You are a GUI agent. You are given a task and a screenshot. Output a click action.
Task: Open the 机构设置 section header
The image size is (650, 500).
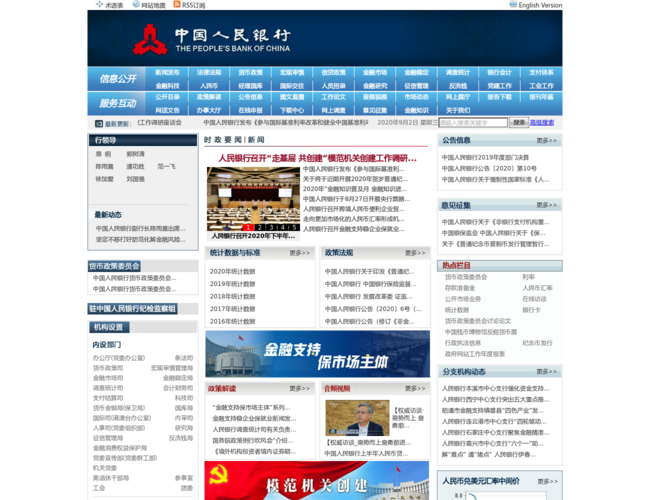pos(109,327)
